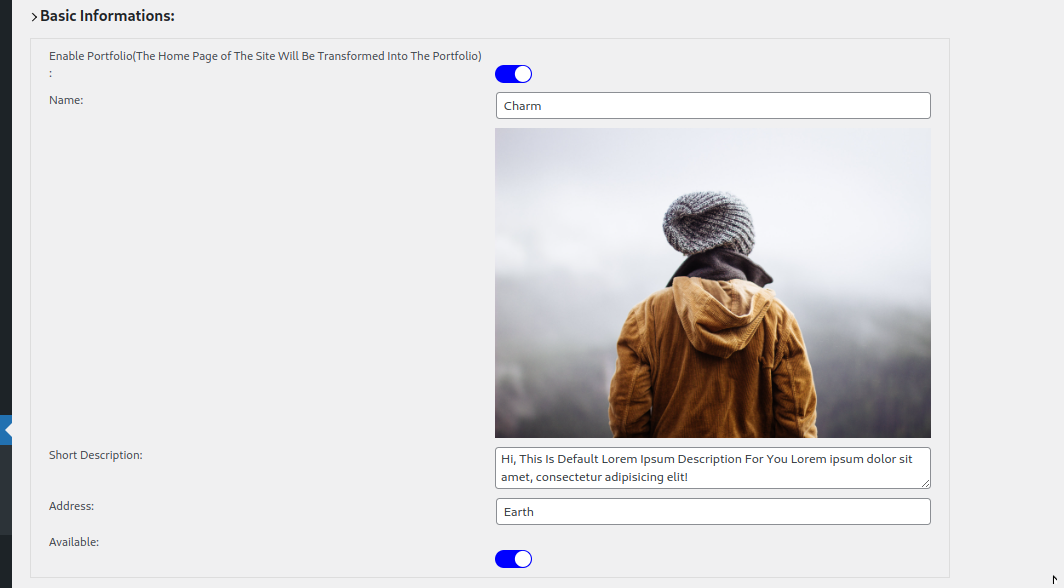Select the Name: label
The width and height of the screenshot is (1064, 588).
click(x=66, y=100)
